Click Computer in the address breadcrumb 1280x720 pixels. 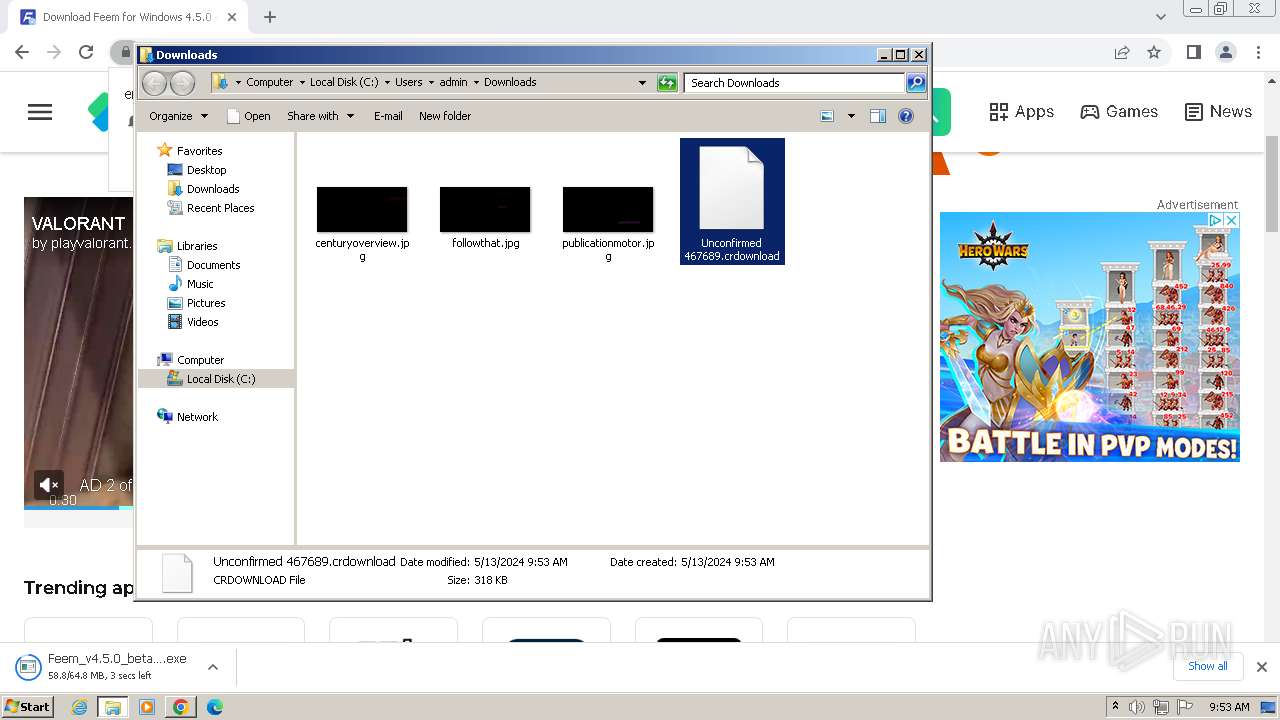click(269, 82)
